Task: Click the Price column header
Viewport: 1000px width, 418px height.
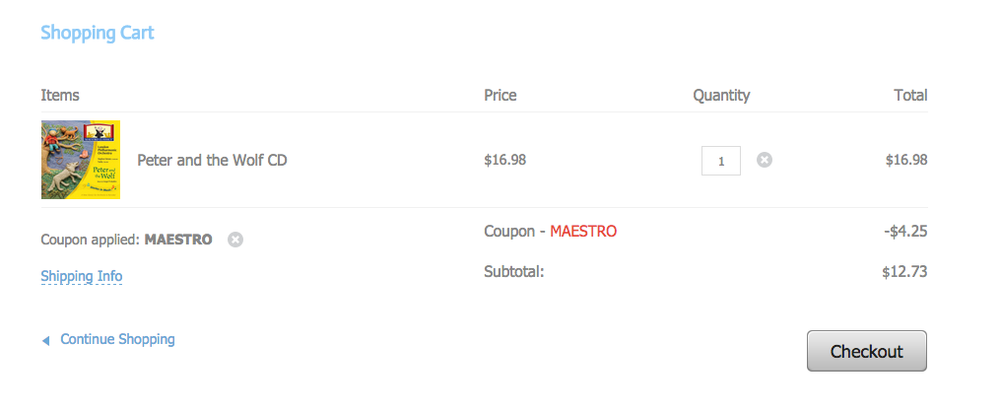Action: [500, 96]
